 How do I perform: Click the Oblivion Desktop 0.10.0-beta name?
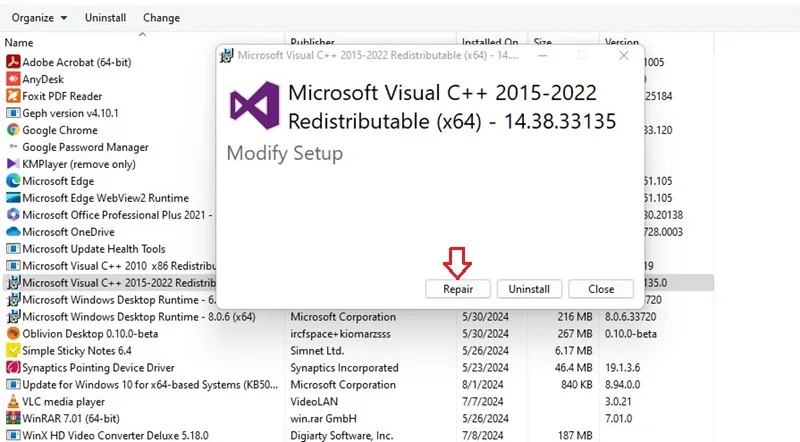click(x=90, y=334)
